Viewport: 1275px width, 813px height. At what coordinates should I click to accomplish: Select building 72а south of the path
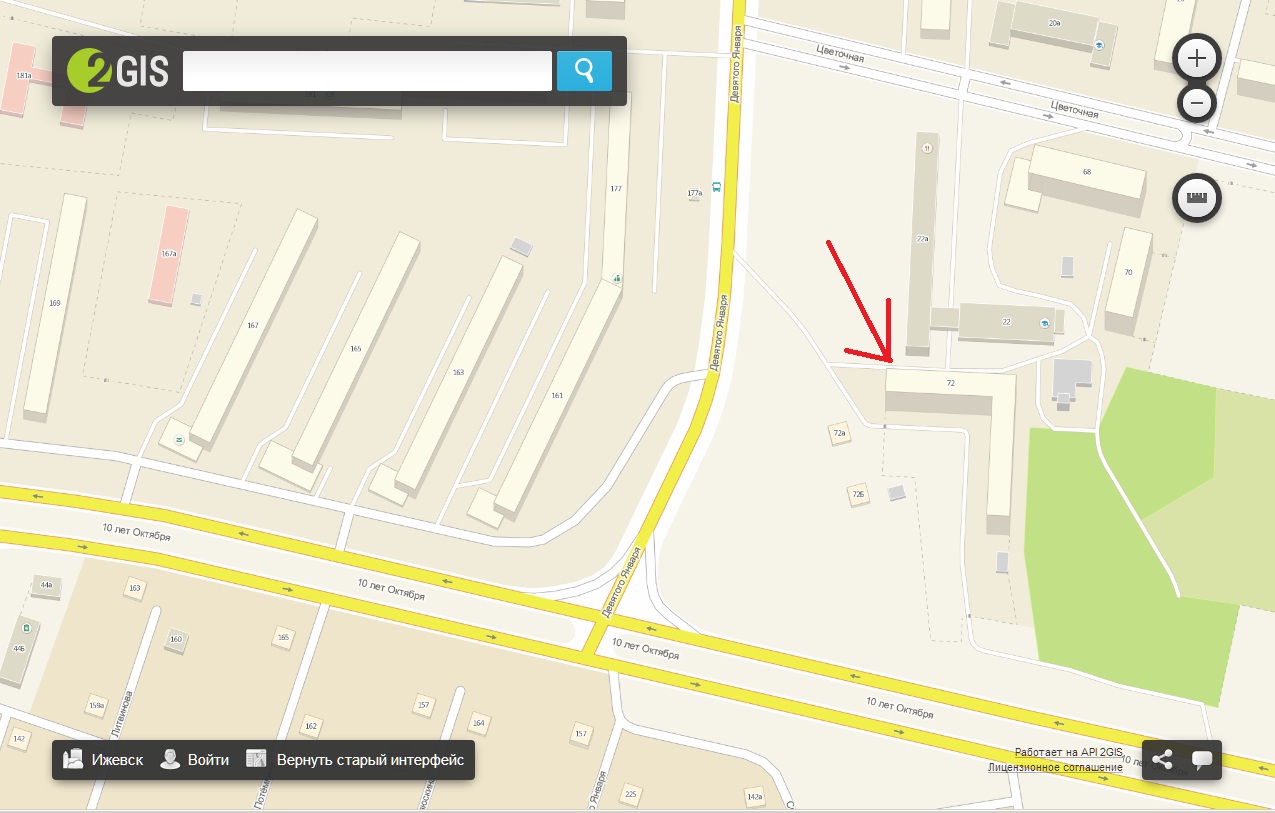[x=840, y=433]
